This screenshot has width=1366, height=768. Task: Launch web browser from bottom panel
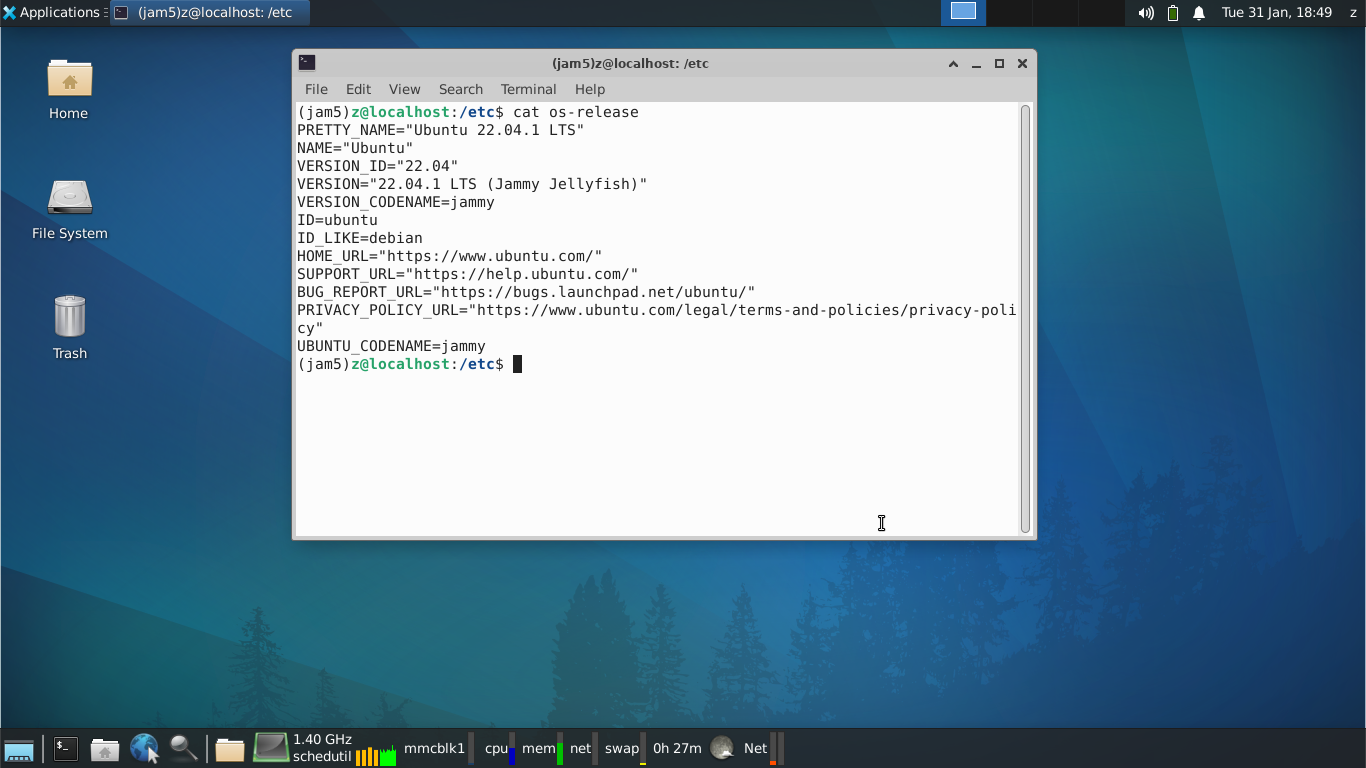coord(144,748)
